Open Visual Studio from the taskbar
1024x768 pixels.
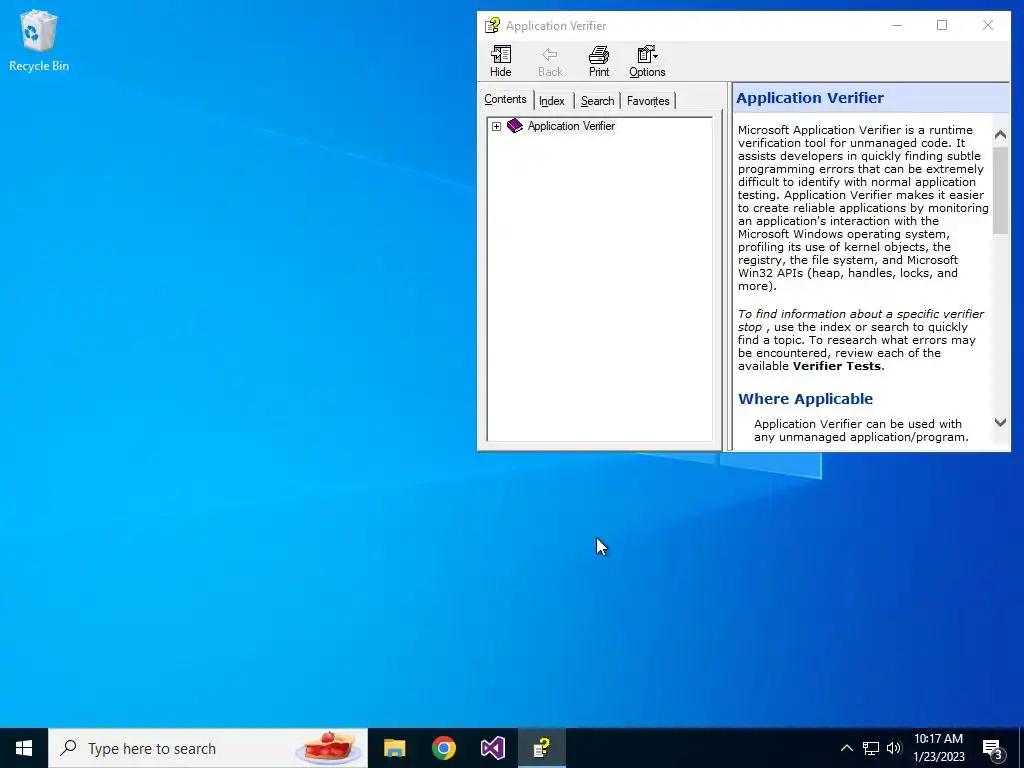(492, 748)
